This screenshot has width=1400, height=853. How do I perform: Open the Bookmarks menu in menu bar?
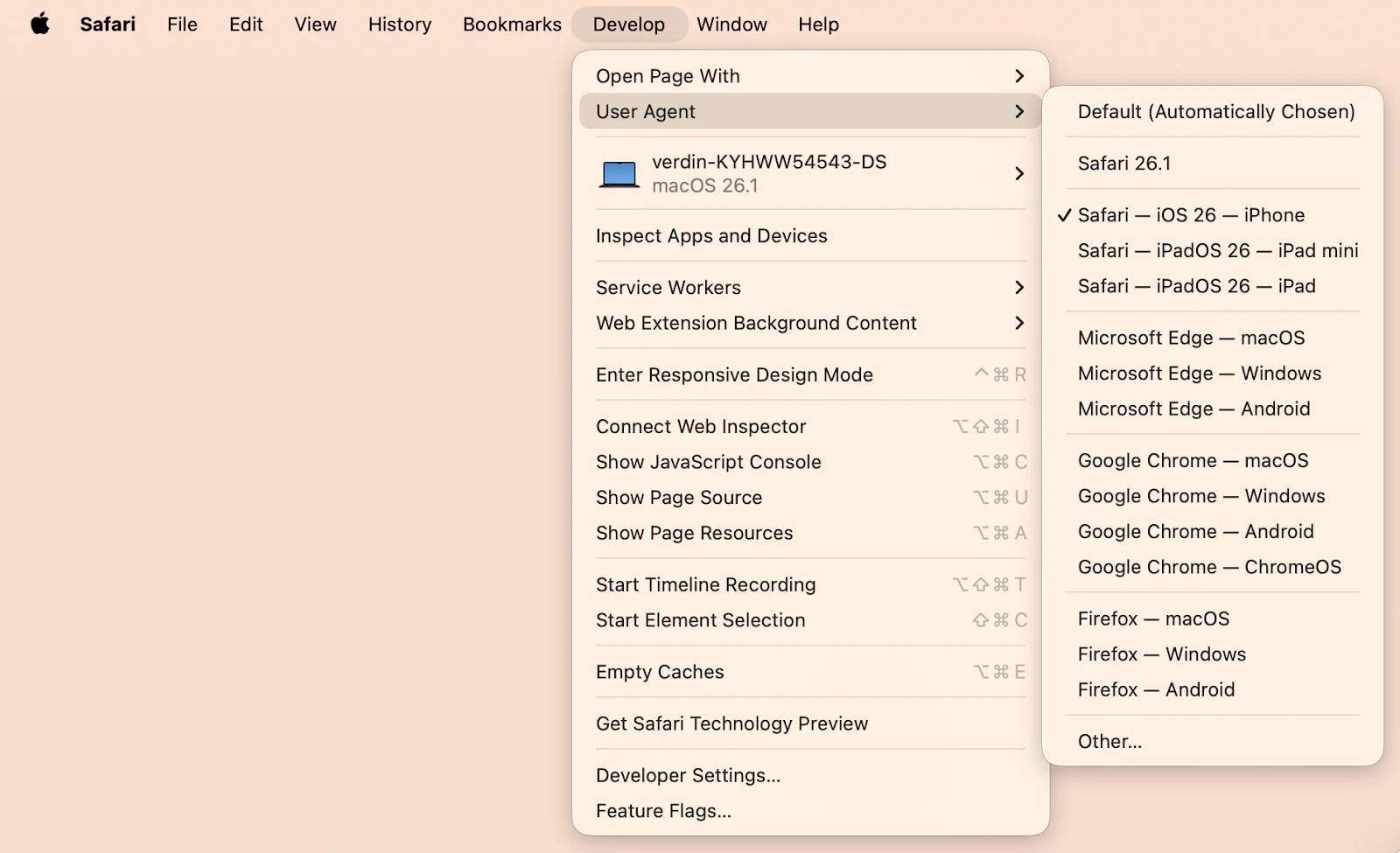(x=512, y=24)
